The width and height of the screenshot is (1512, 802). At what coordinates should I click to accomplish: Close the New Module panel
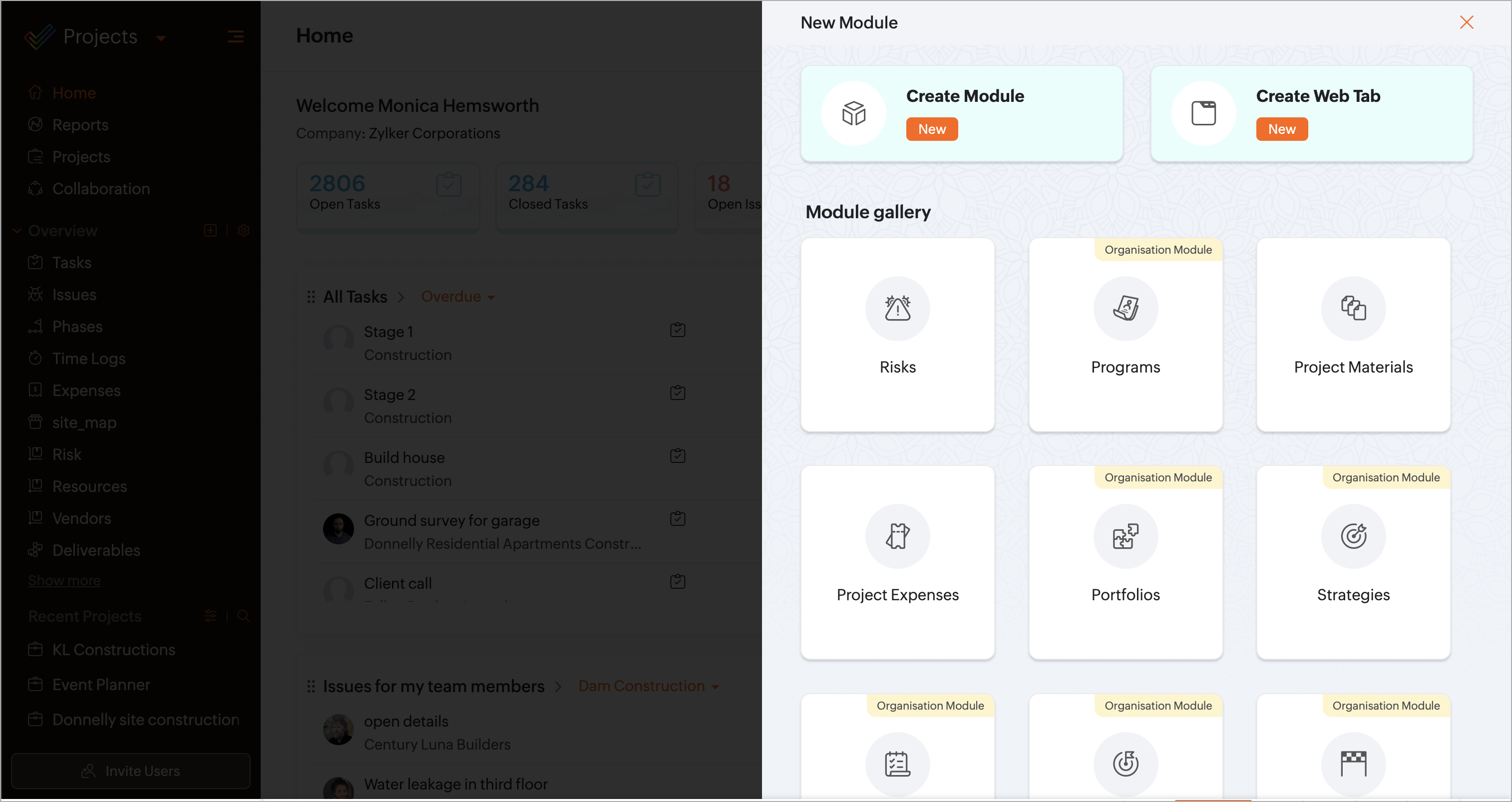tap(1466, 22)
